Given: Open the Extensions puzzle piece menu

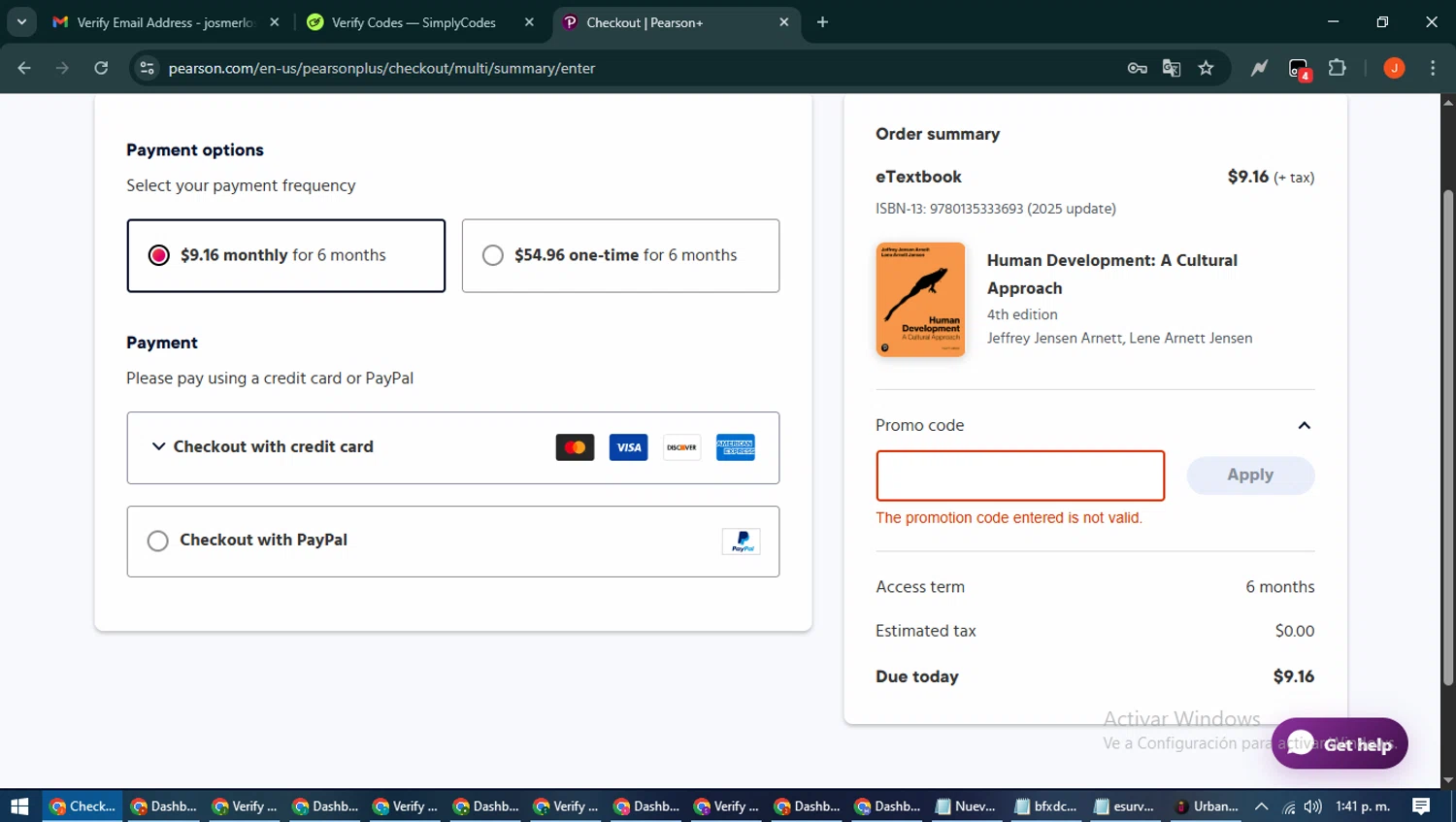Looking at the screenshot, I should pyautogui.click(x=1338, y=68).
